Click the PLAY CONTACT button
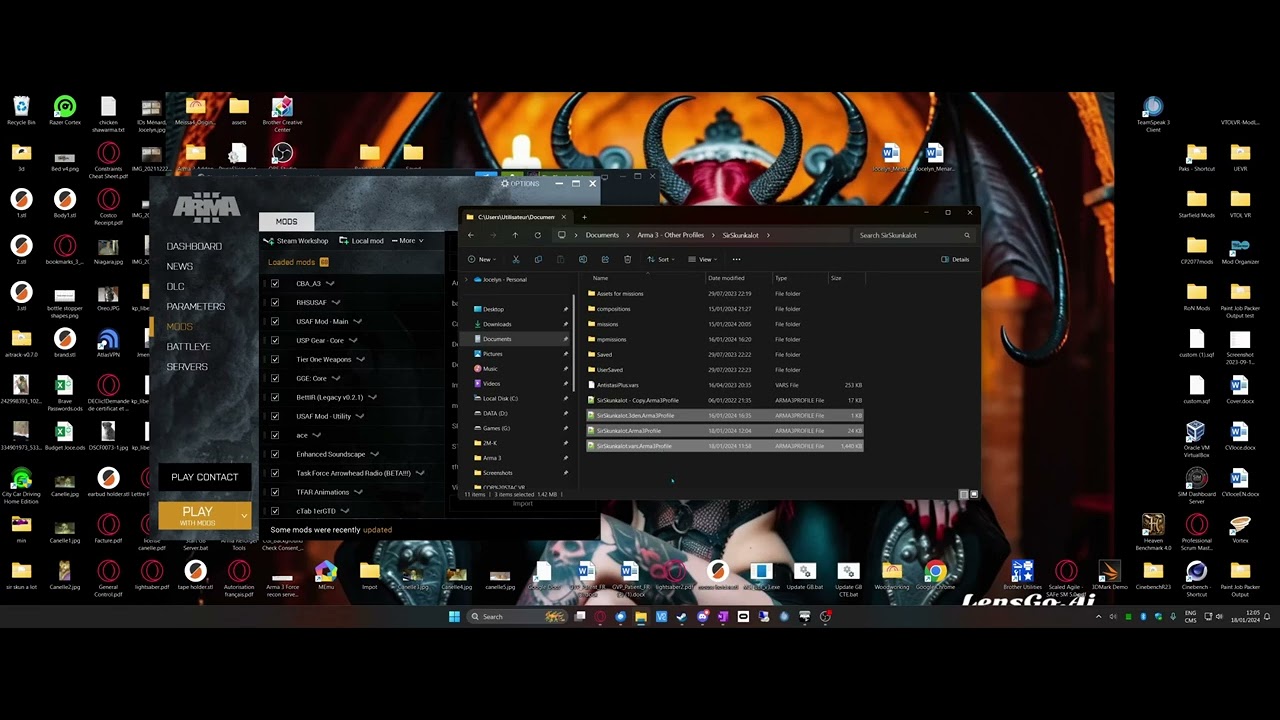 click(205, 477)
